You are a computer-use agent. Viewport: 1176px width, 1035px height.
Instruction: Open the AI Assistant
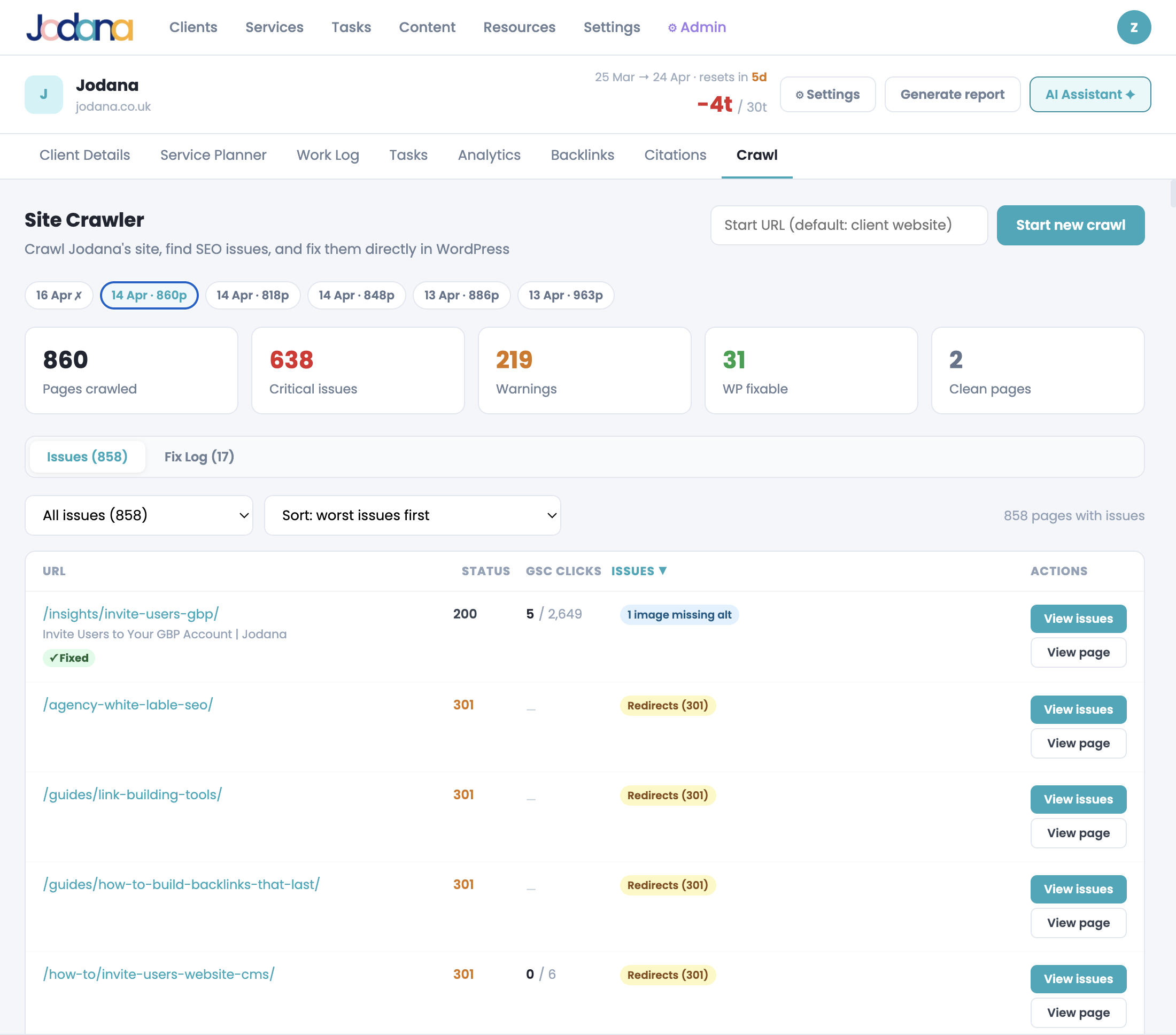tap(1090, 94)
